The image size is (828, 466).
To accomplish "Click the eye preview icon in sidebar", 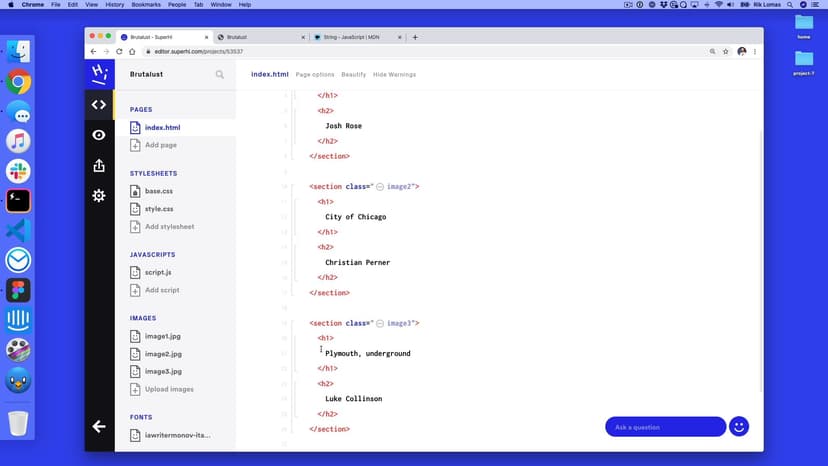I will tap(98, 135).
